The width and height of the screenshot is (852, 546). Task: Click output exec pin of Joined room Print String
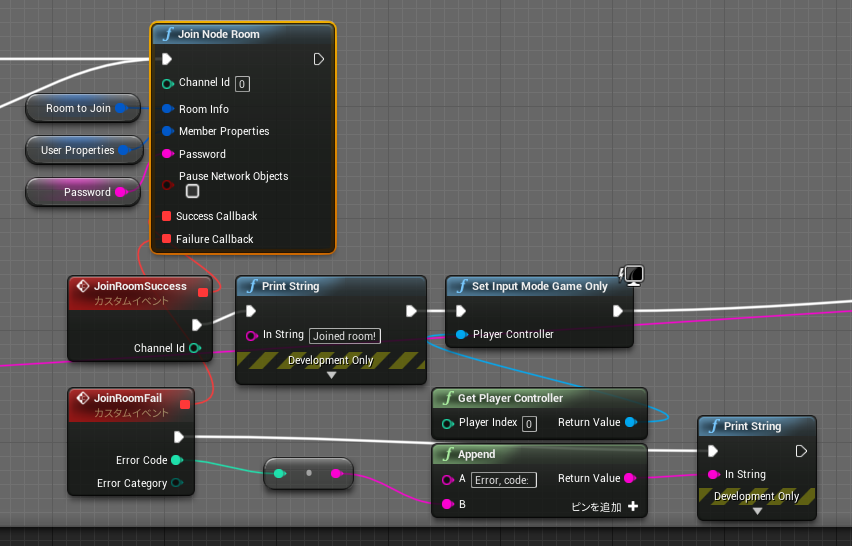pyautogui.click(x=411, y=311)
